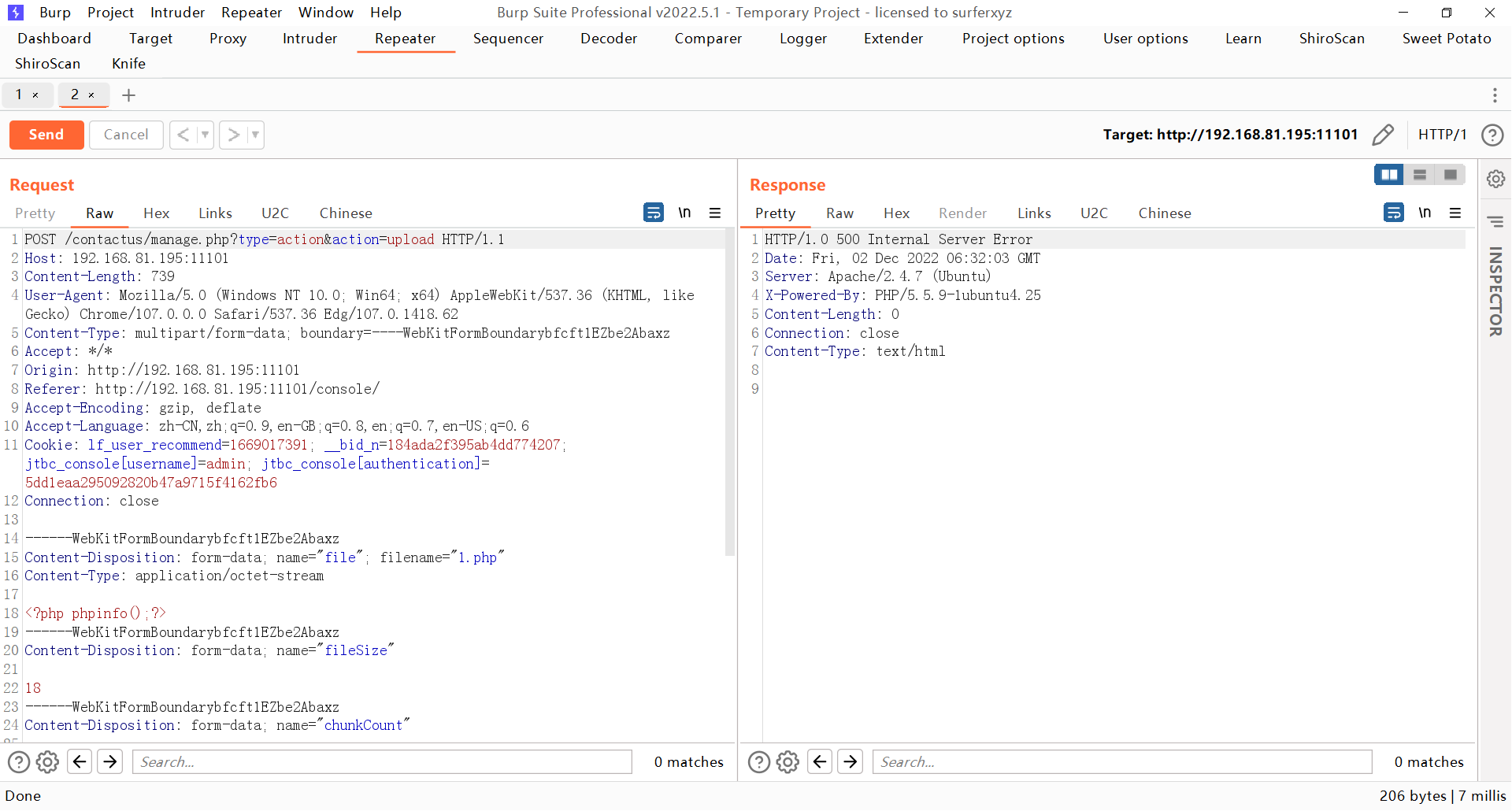Viewport: 1512px width, 811px height.
Task: Add a new Repeater tab
Action: click(129, 95)
